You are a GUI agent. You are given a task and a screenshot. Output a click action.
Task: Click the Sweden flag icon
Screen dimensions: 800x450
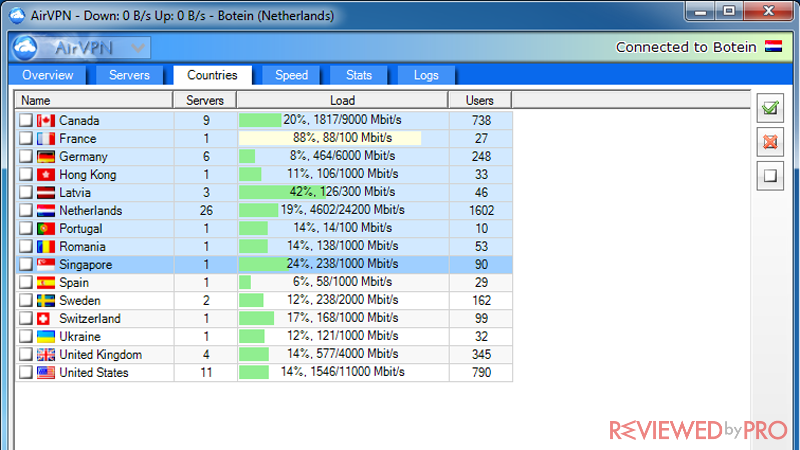(46, 301)
